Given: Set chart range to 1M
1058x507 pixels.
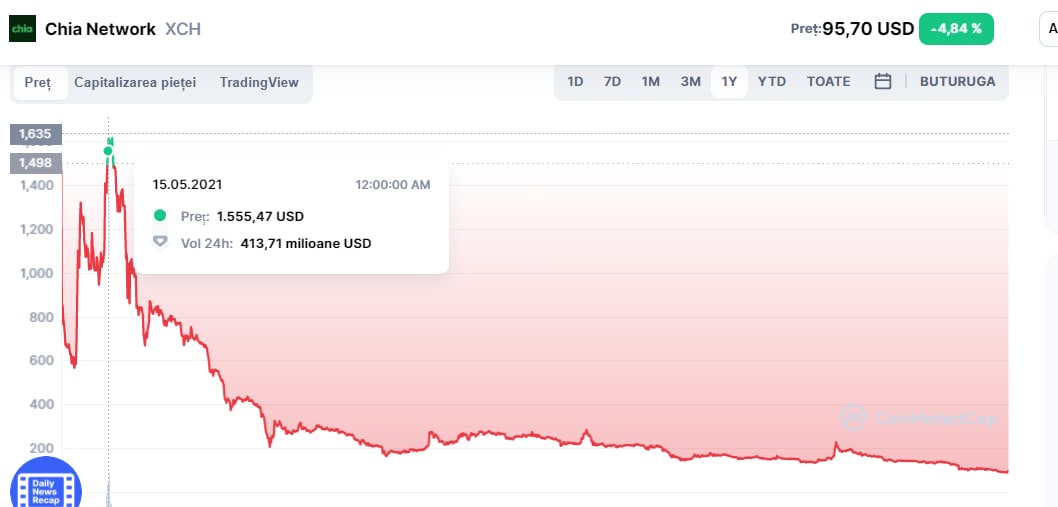Looking at the screenshot, I should [650, 82].
